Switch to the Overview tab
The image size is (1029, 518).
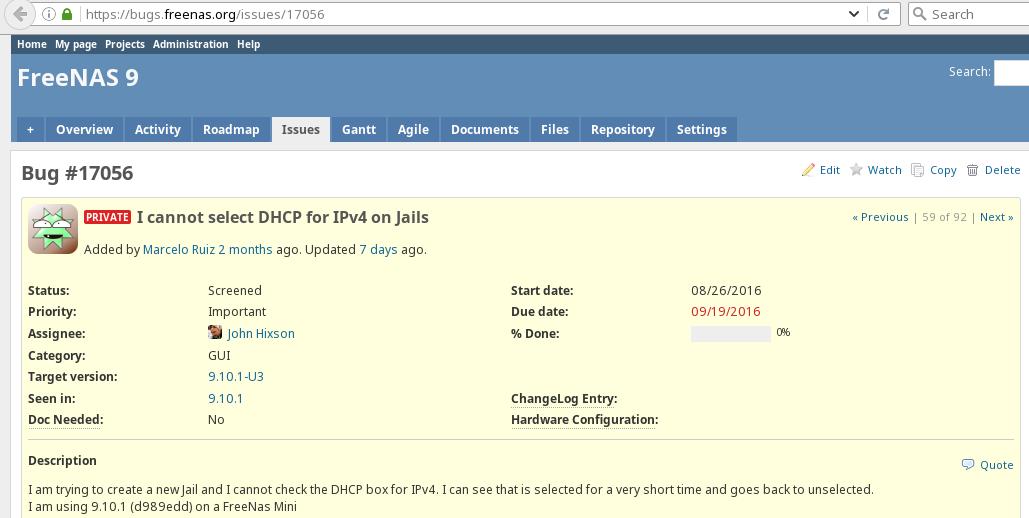click(x=85, y=129)
